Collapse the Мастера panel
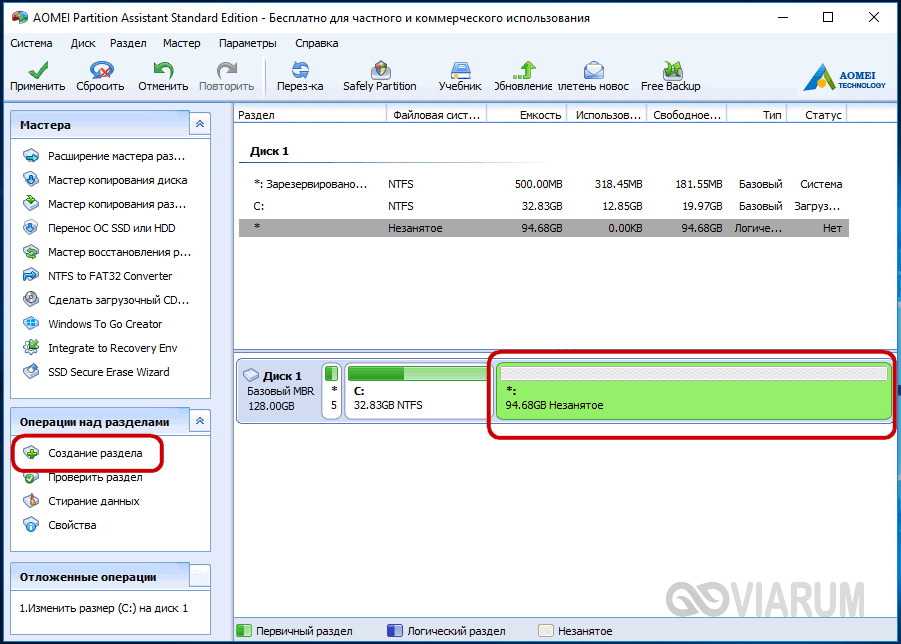The height and width of the screenshot is (644, 901). tap(200, 125)
